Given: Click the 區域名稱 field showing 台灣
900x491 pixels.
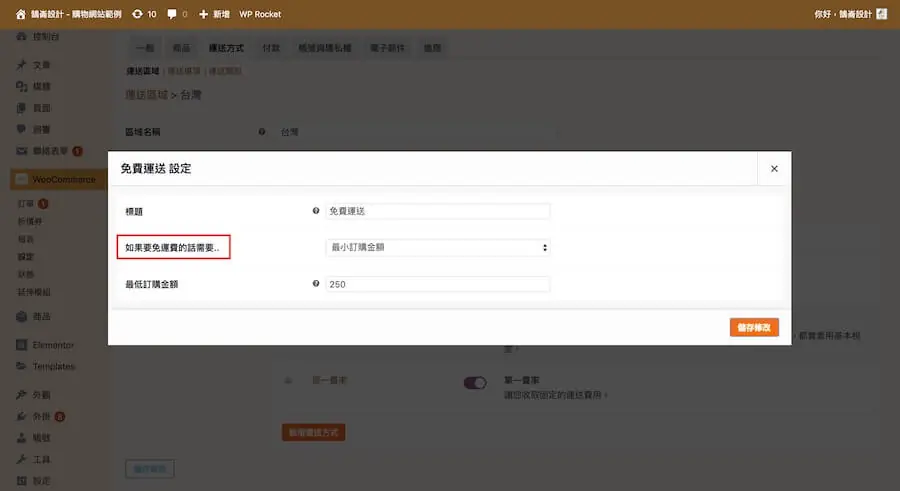Looking at the screenshot, I should click(x=416, y=132).
